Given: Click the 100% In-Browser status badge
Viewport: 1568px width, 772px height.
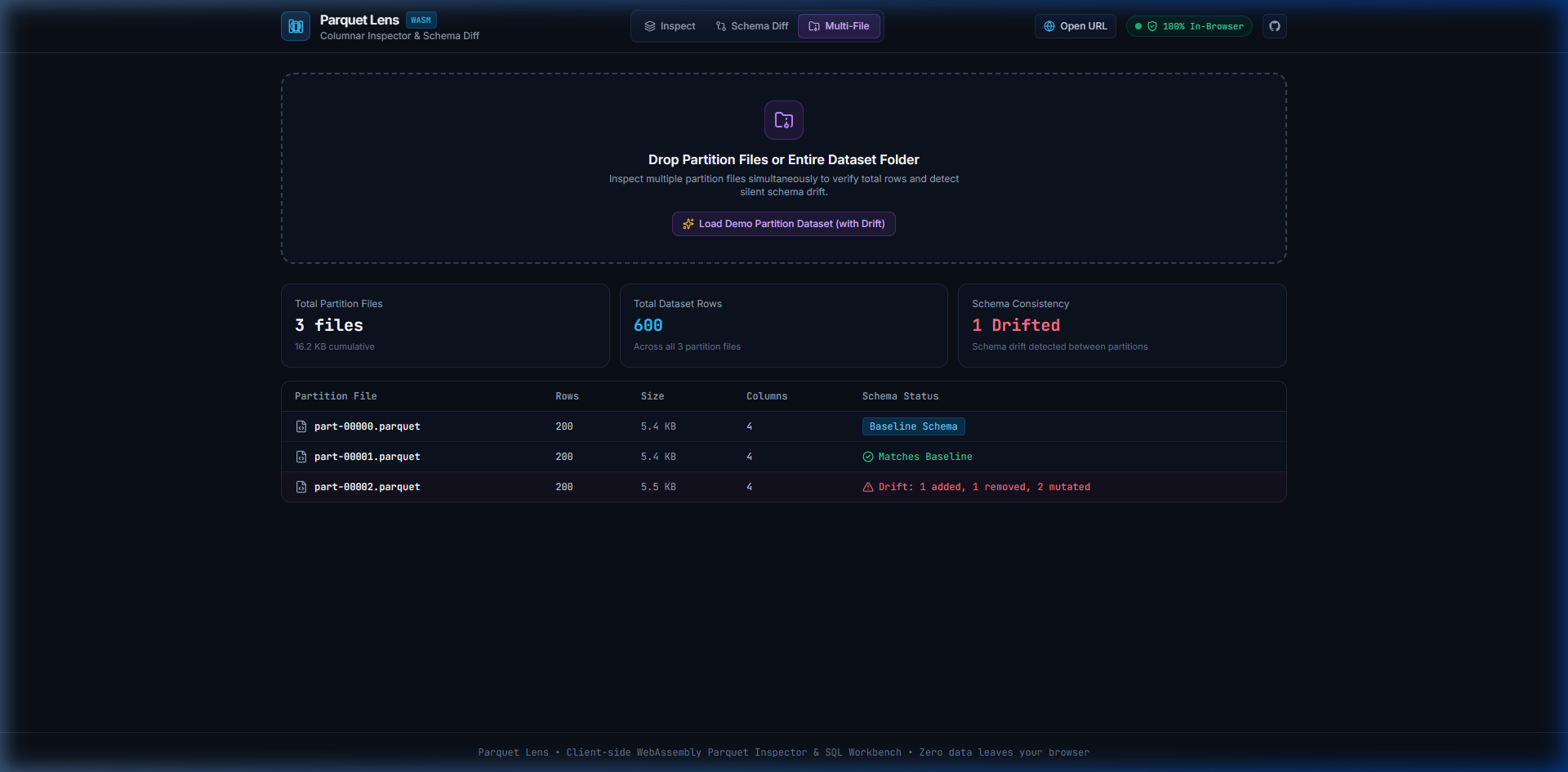Looking at the screenshot, I should click(1190, 26).
